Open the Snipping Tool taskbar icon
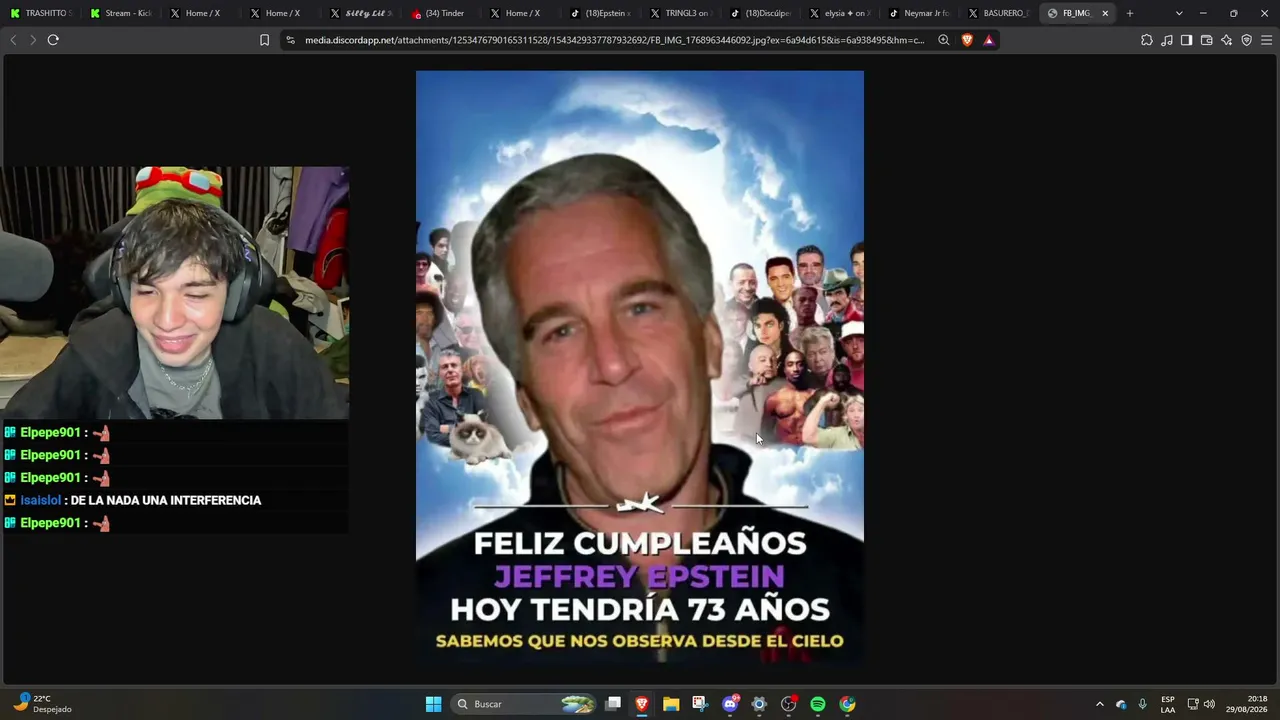The height and width of the screenshot is (720, 1280). (700, 704)
